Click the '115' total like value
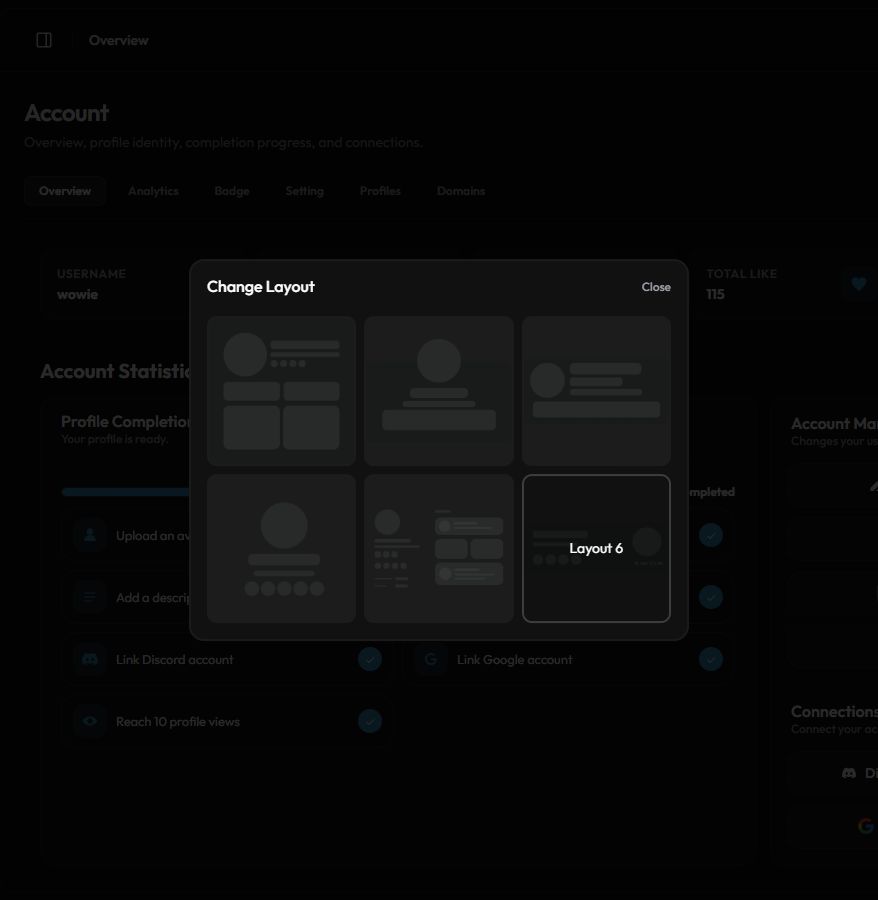 716,294
